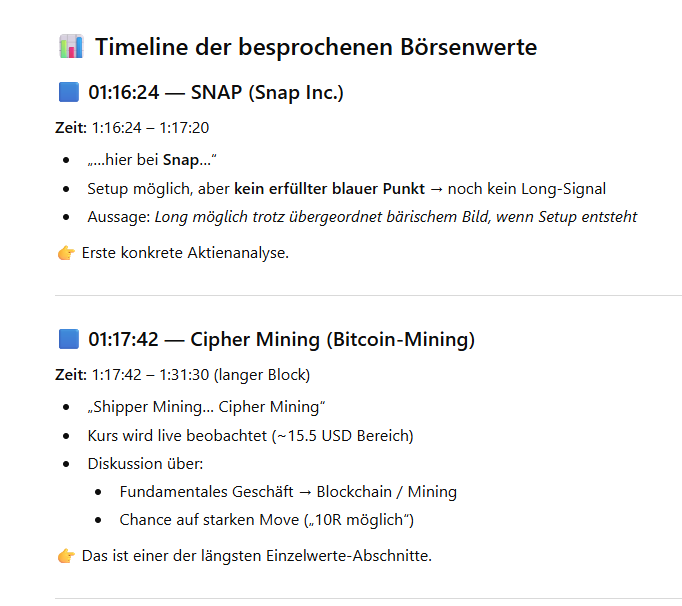Select the 'Timeline der besprochenen Börsenwerte' heading
Screen dimensions: 682x606
point(316,47)
